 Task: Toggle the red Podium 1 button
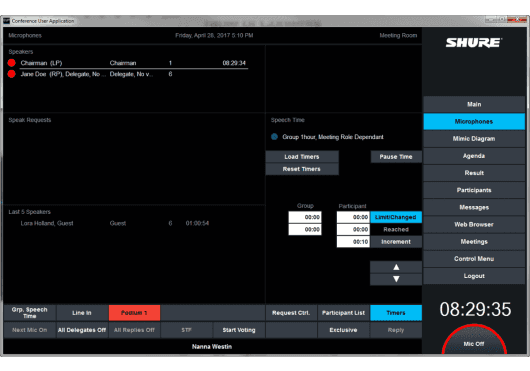pyautogui.click(x=134, y=313)
